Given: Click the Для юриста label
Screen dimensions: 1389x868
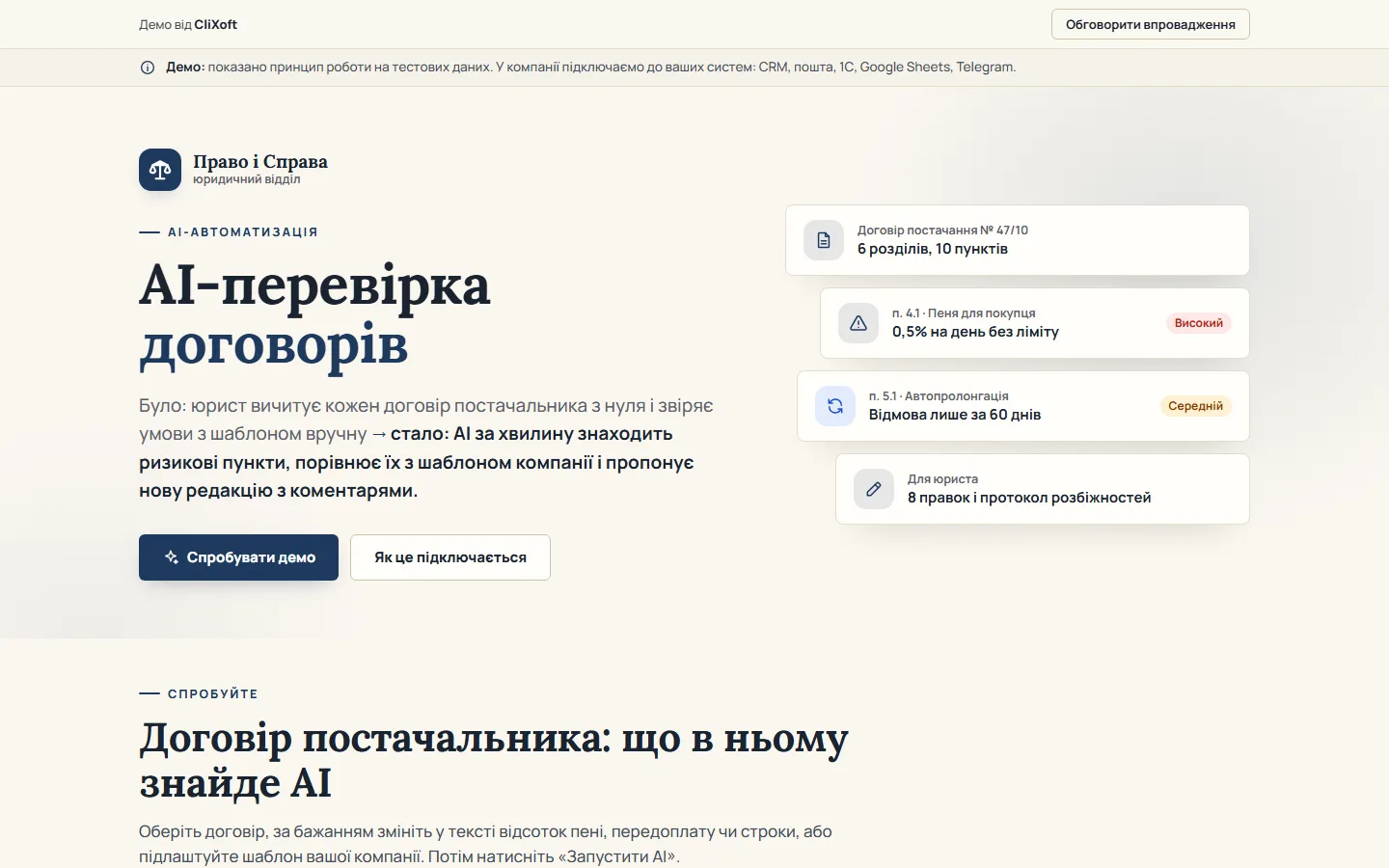Looking at the screenshot, I should [942, 479].
